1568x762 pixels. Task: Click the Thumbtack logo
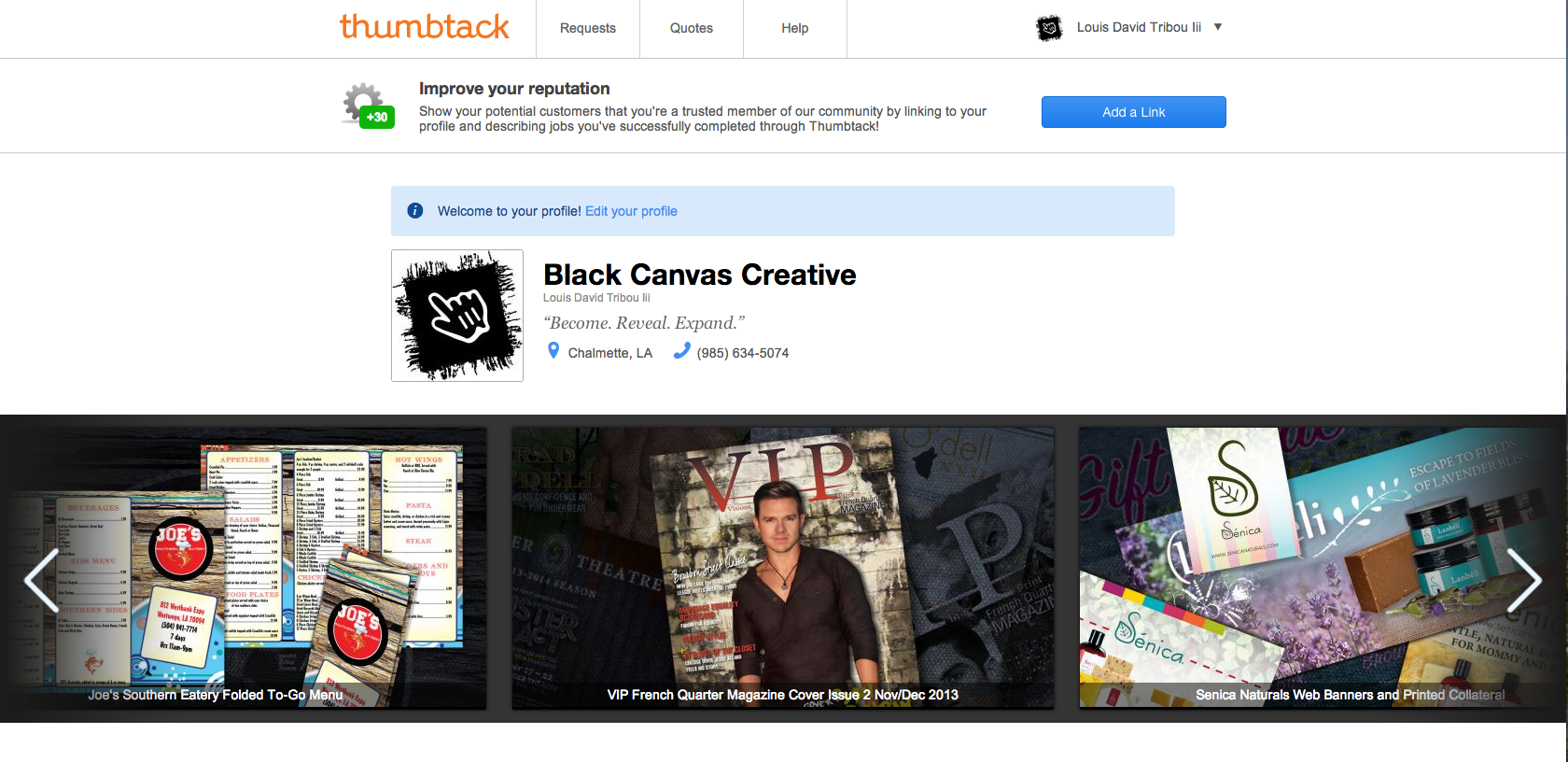[x=425, y=27]
